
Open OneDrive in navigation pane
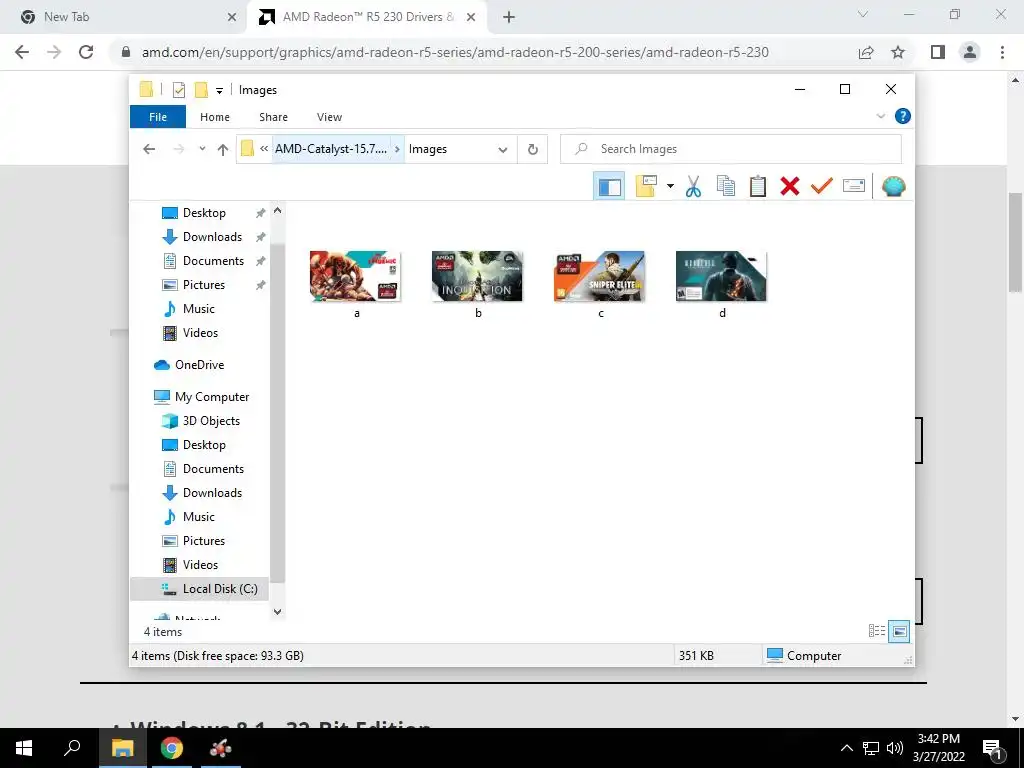[199, 365]
